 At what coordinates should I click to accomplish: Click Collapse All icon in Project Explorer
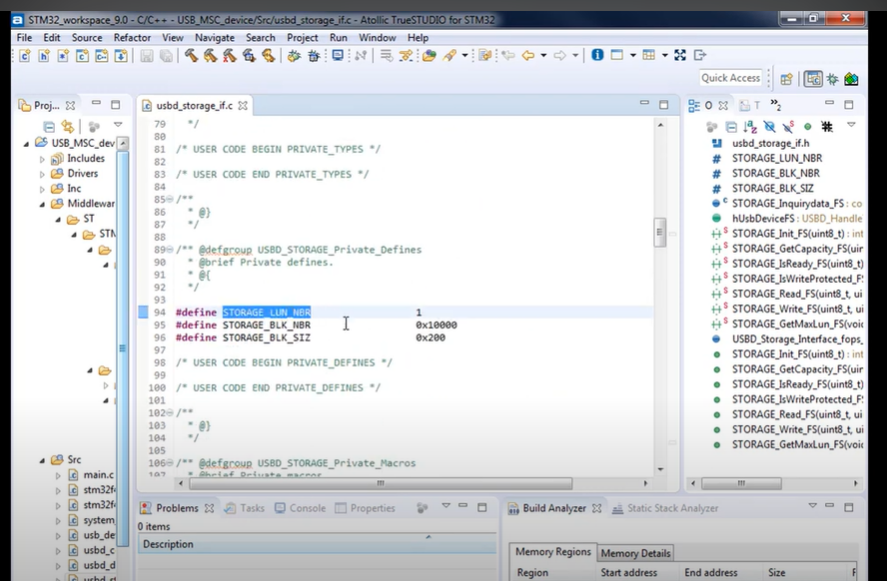pyautogui.click(x=48, y=127)
